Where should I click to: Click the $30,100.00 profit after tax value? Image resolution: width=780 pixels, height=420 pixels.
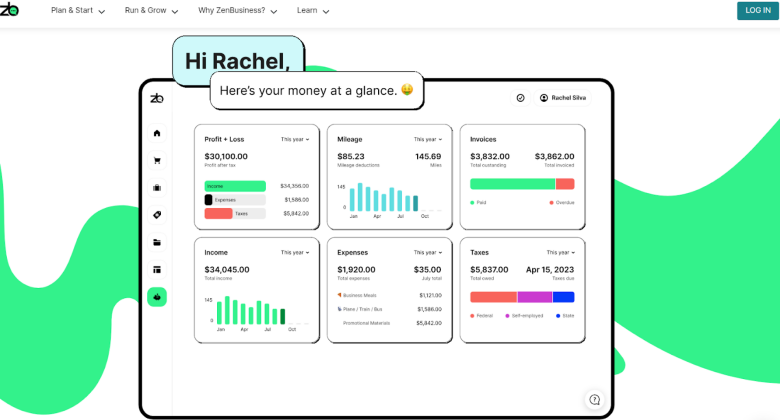[226, 156]
